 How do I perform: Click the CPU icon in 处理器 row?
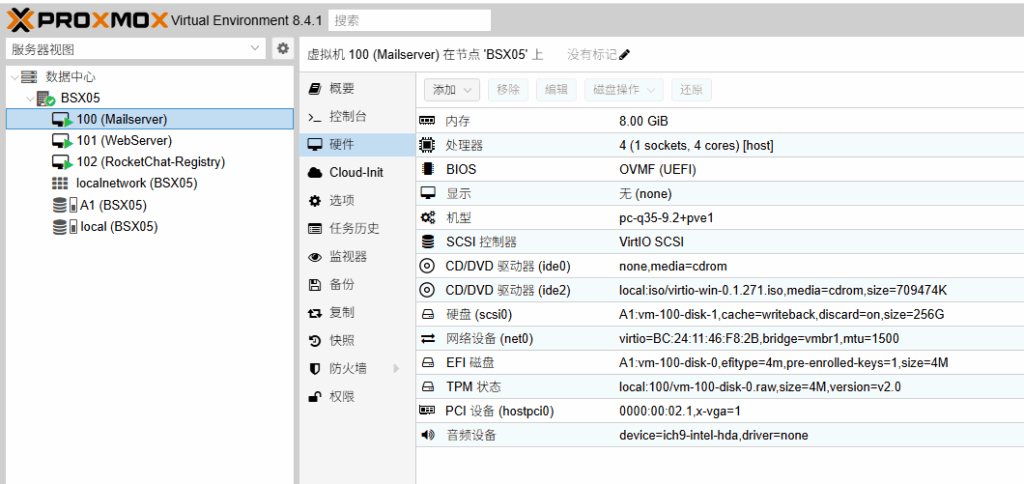click(427, 146)
